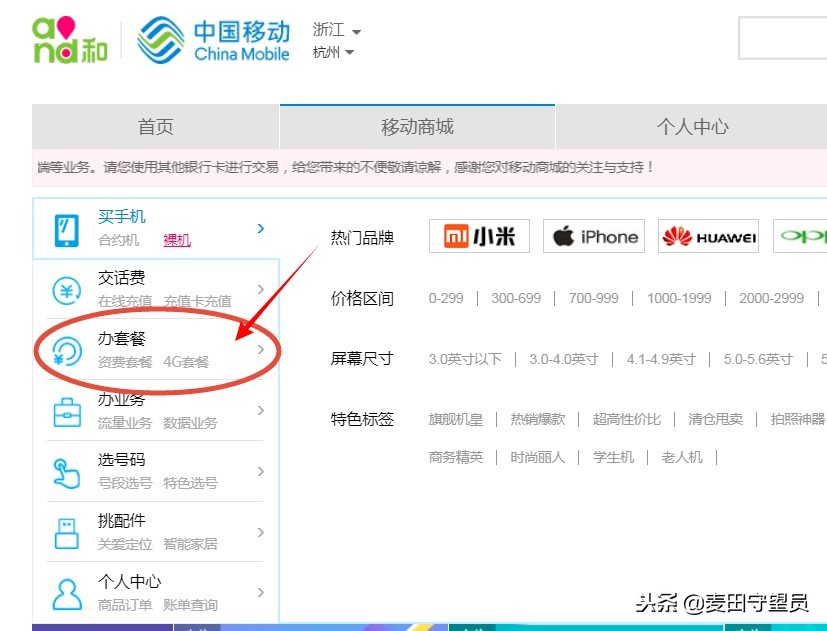This screenshot has width=827, height=631.
Task: Switch to the 移动商城 tab
Action: click(x=417, y=127)
